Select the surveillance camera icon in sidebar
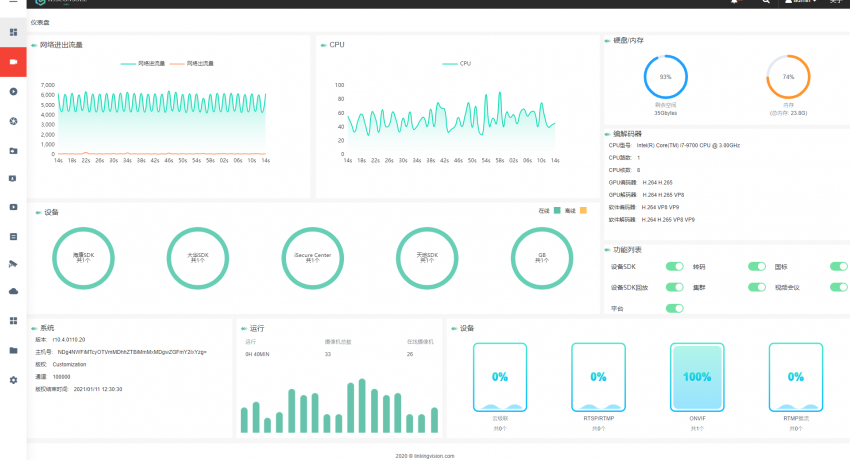The image size is (850, 460). click(13, 264)
